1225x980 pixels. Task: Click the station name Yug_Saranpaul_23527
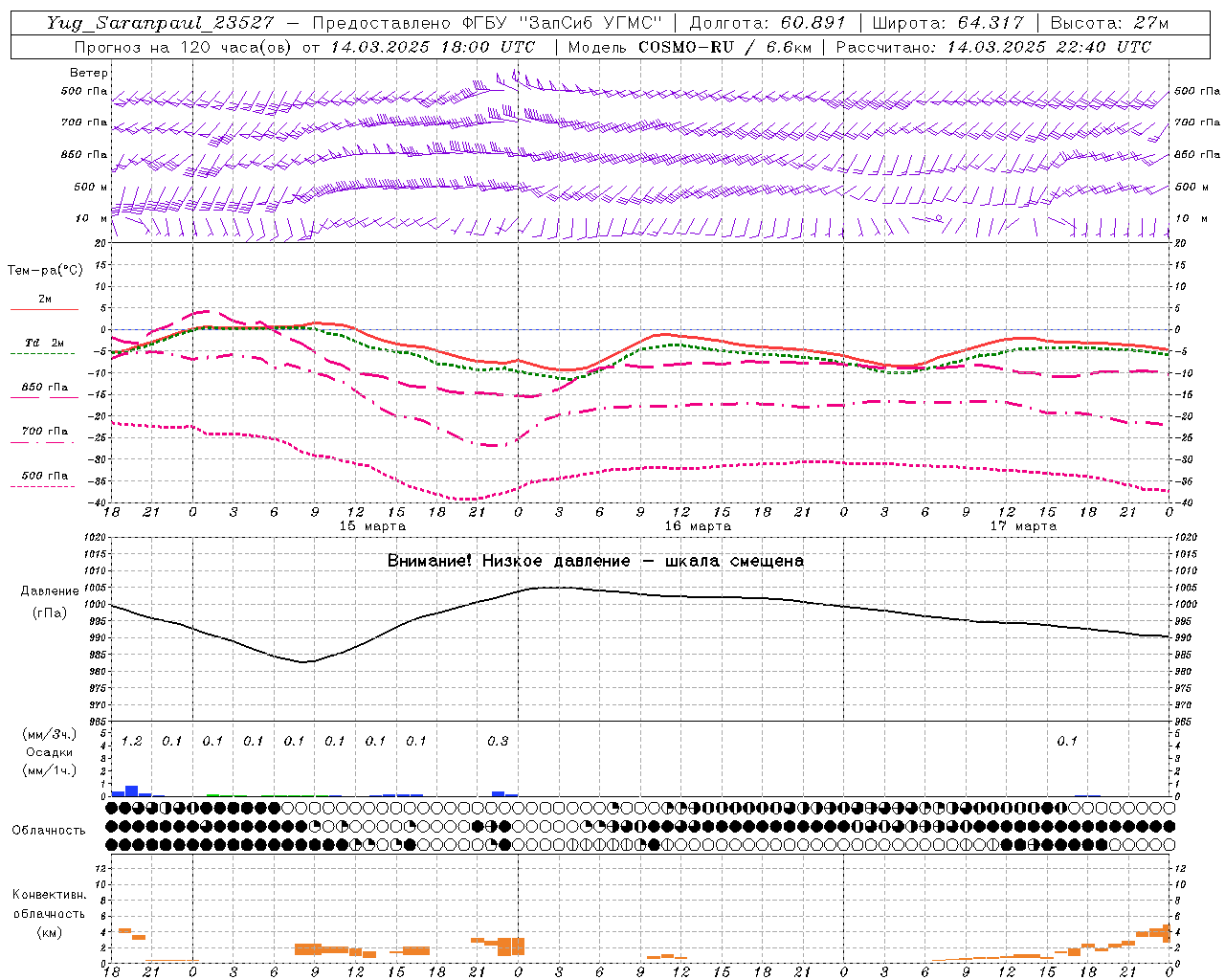(x=160, y=23)
